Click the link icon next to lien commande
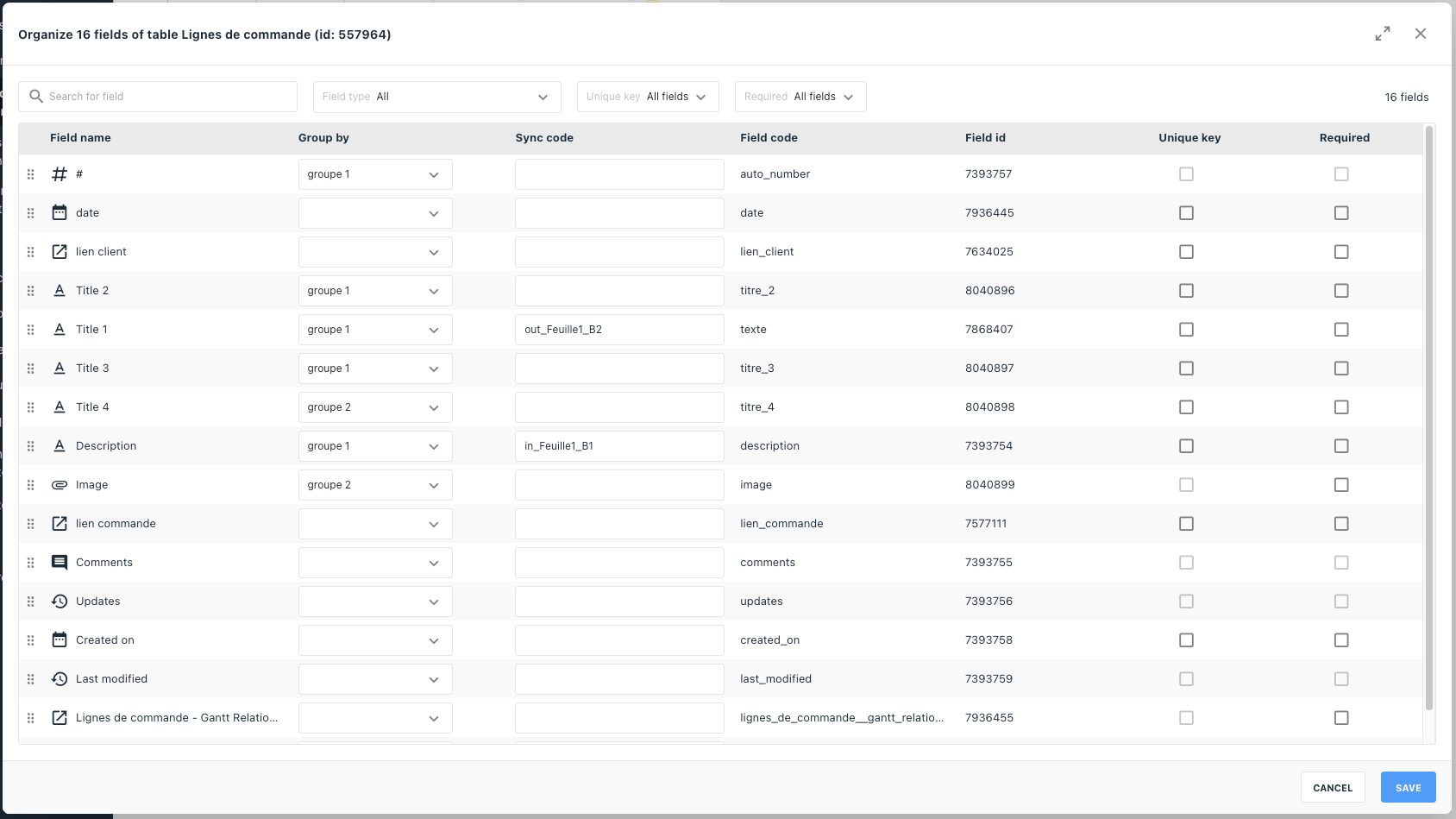 pos(59,523)
